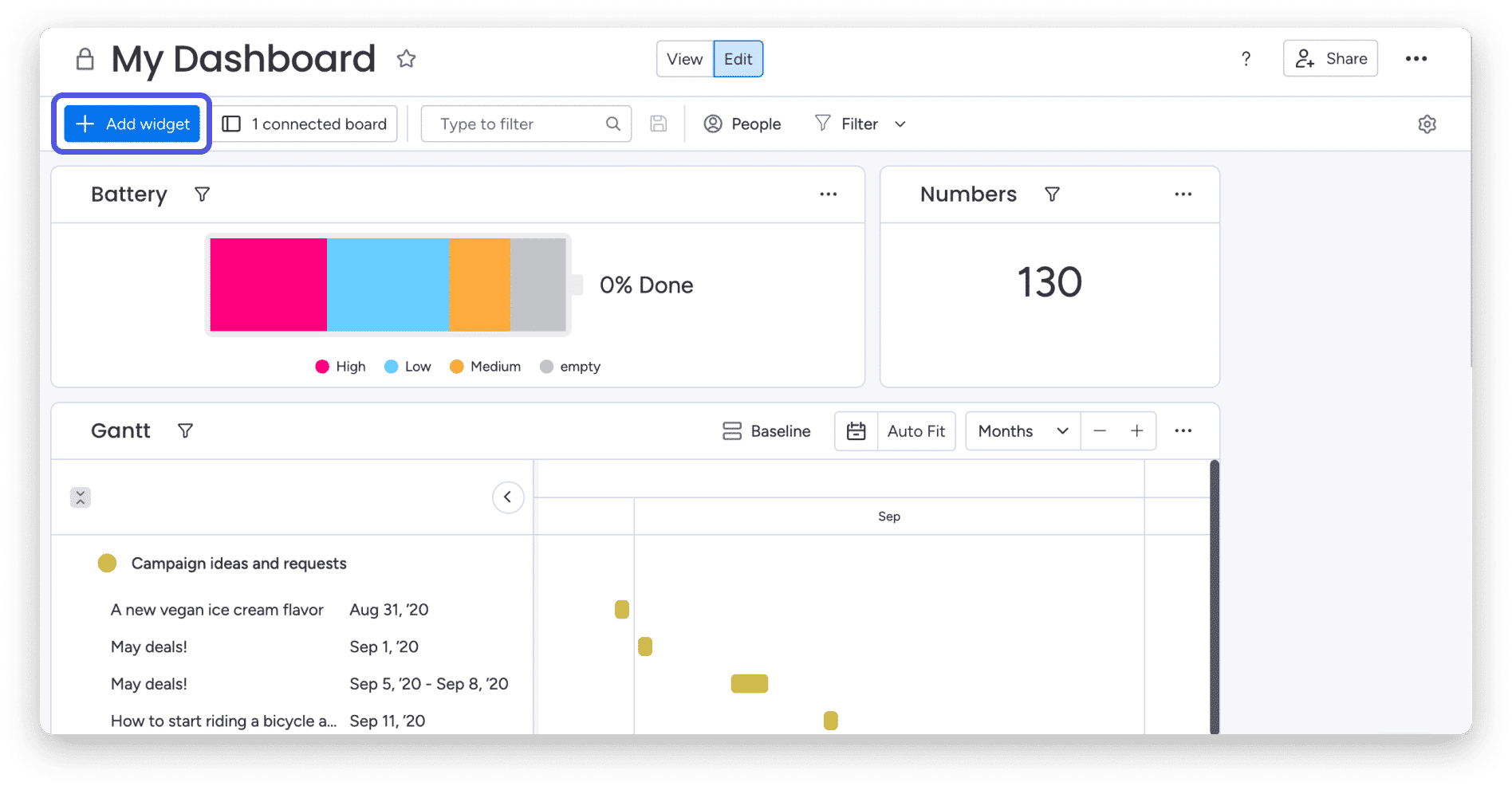Click the Add widget button
The image size is (1512, 786).
click(x=132, y=124)
